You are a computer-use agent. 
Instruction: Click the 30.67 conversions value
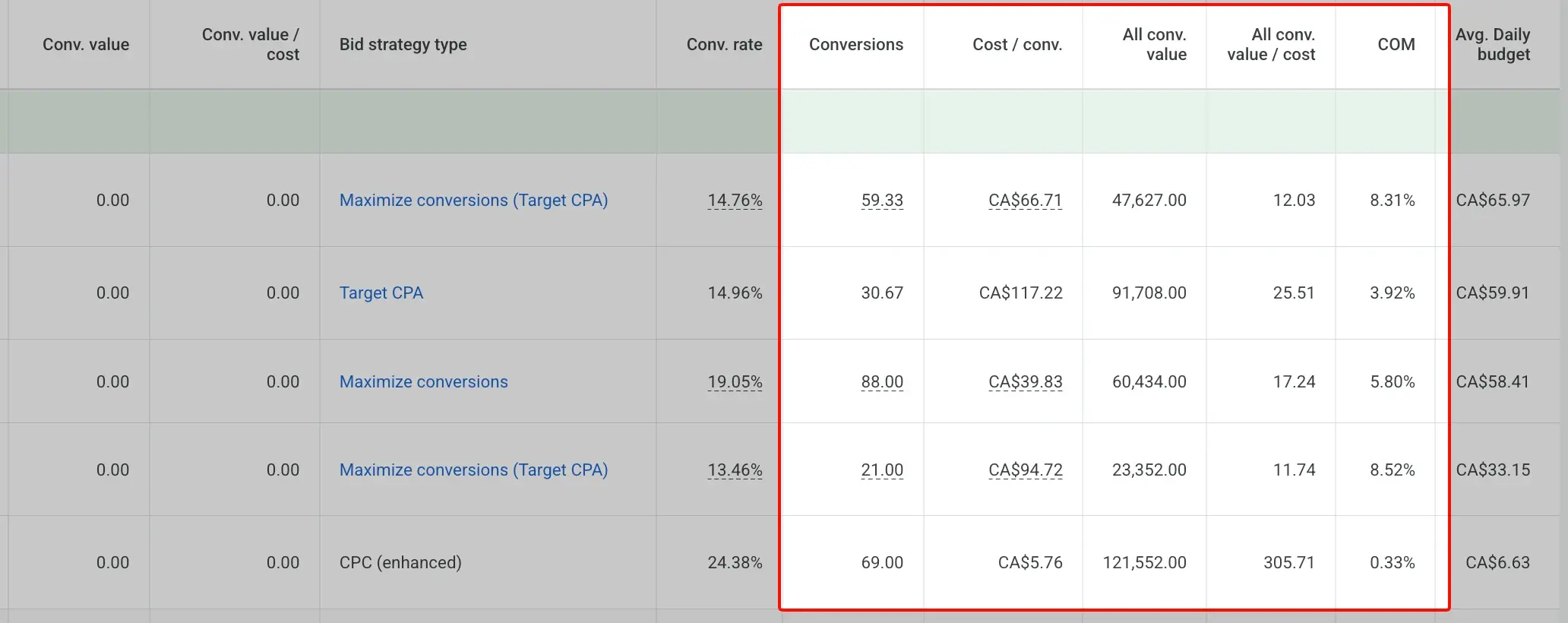(882, 293)
